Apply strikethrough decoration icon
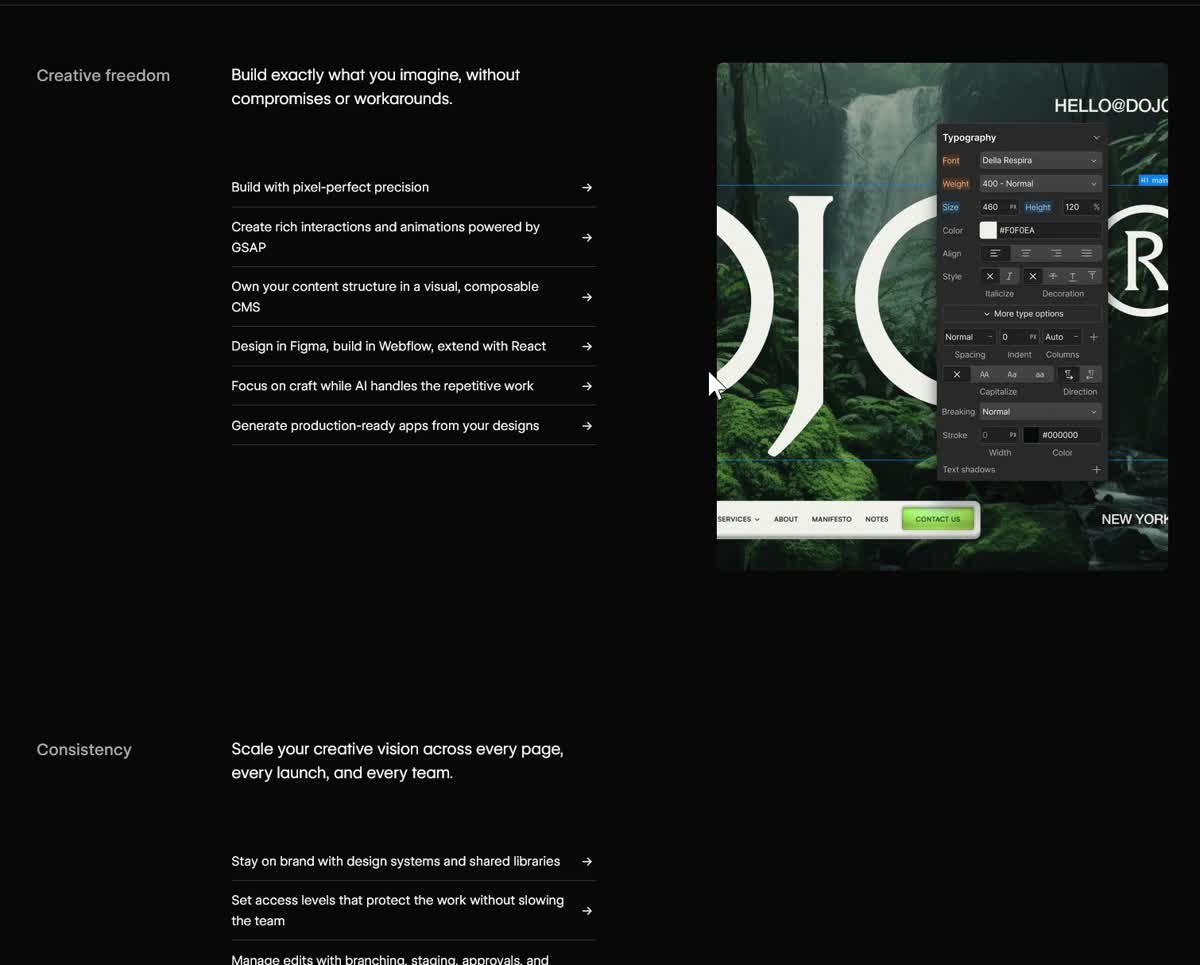This screenshot has width=1200, height=965. coord(1053,276)
